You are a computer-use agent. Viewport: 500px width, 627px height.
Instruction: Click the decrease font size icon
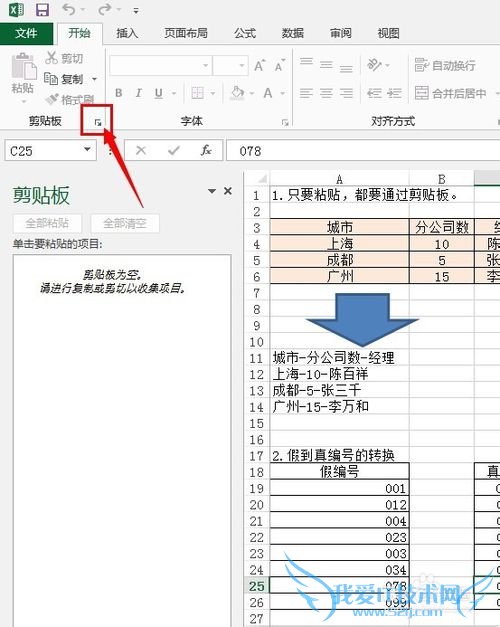280,65
